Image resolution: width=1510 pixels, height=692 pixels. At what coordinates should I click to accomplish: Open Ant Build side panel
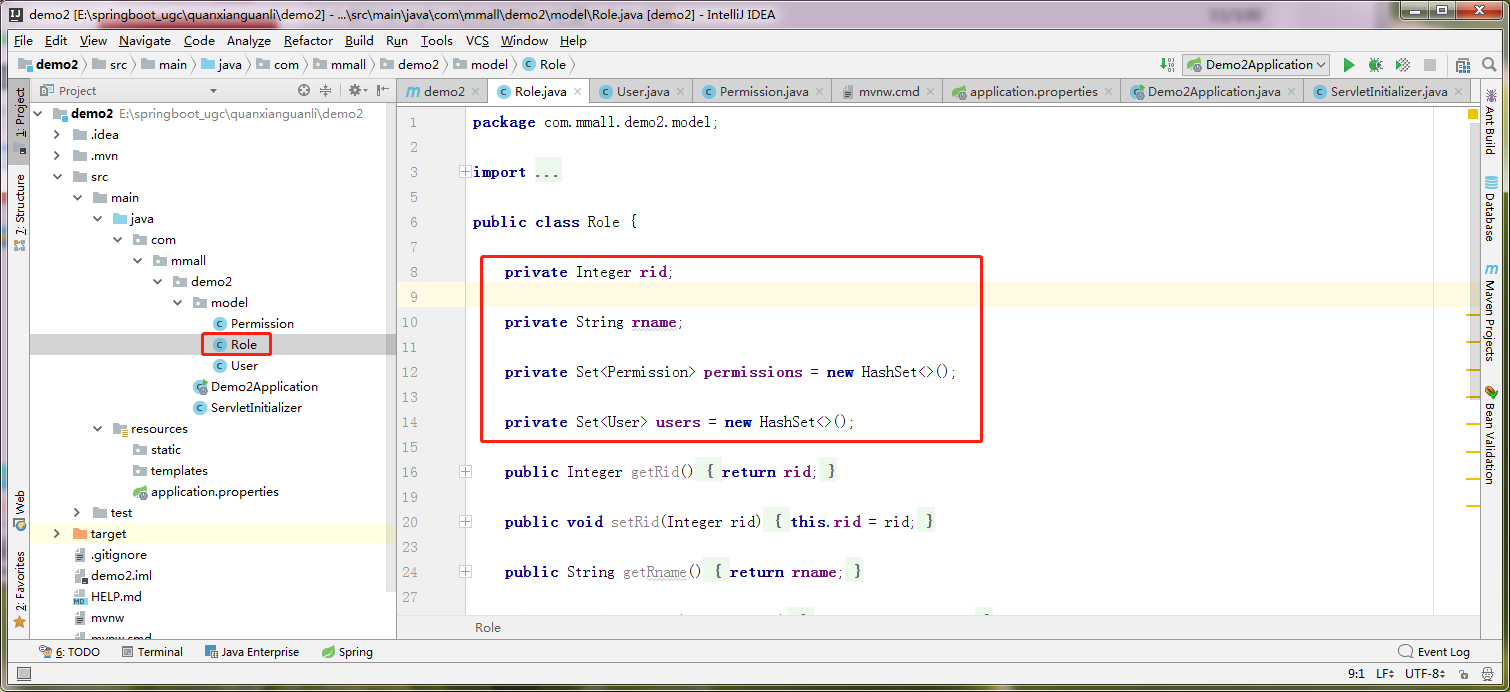[1490, 122]
